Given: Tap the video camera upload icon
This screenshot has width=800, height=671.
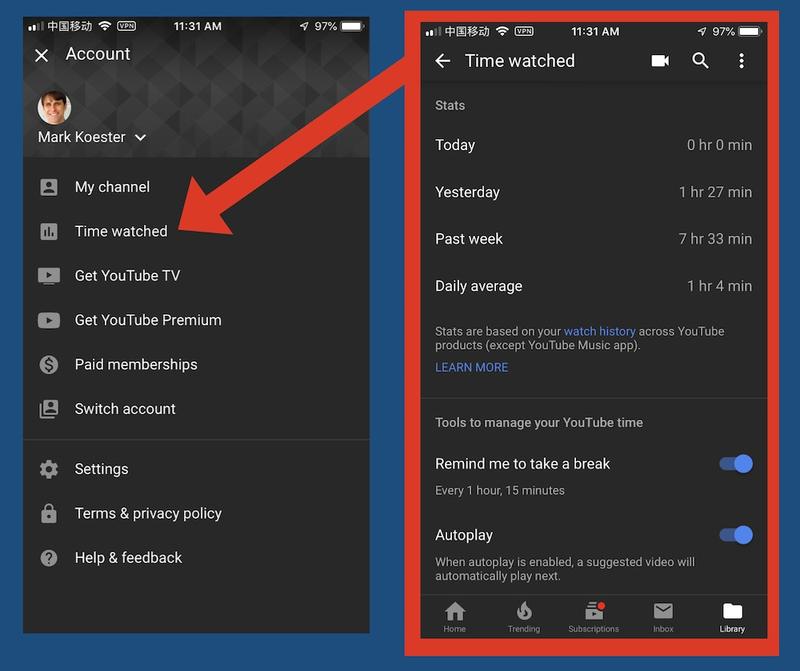Looking at the screenshot, I should tap(660, 61).
